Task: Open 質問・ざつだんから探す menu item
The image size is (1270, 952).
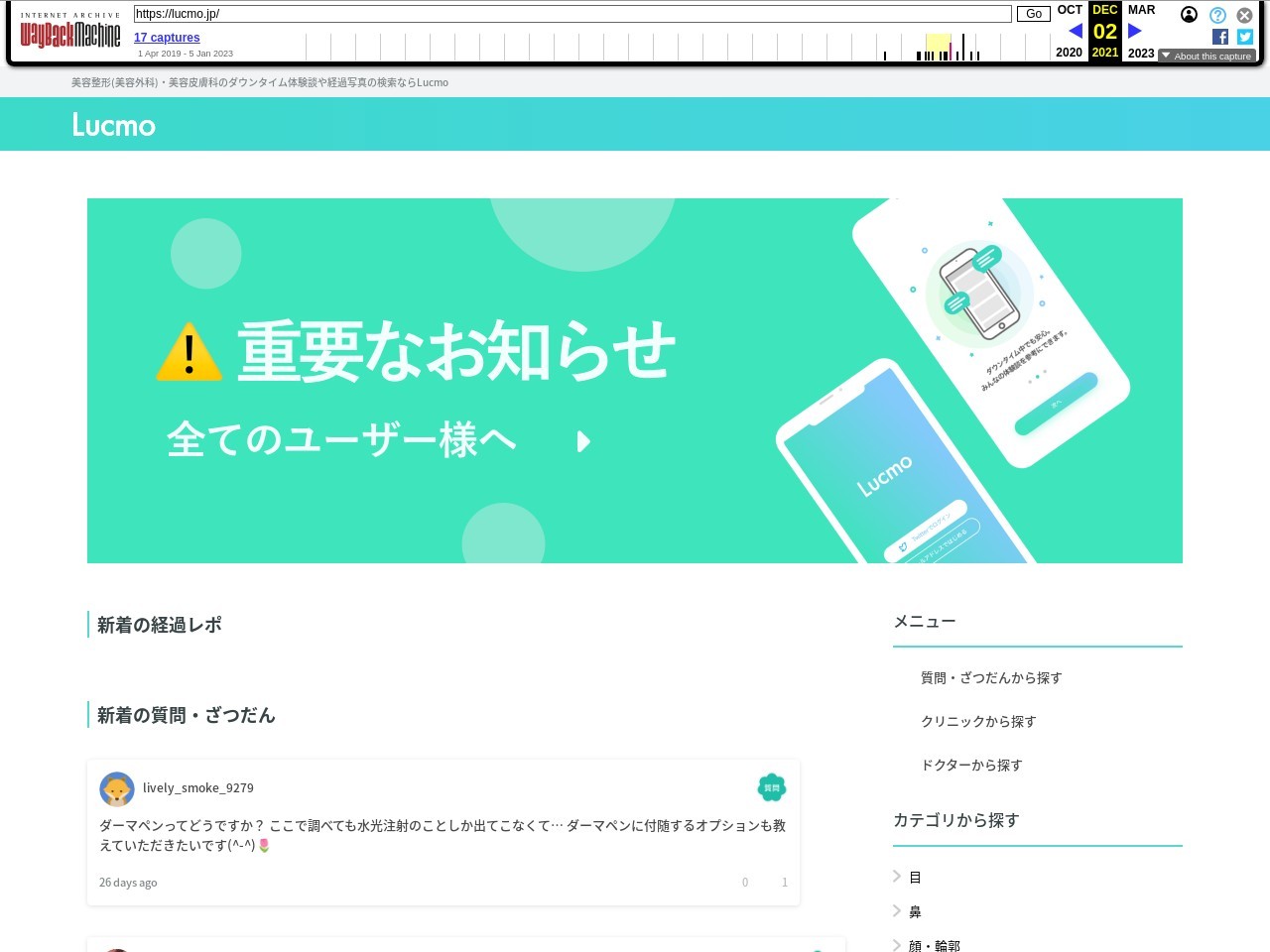Action: [x=991, y=678]
